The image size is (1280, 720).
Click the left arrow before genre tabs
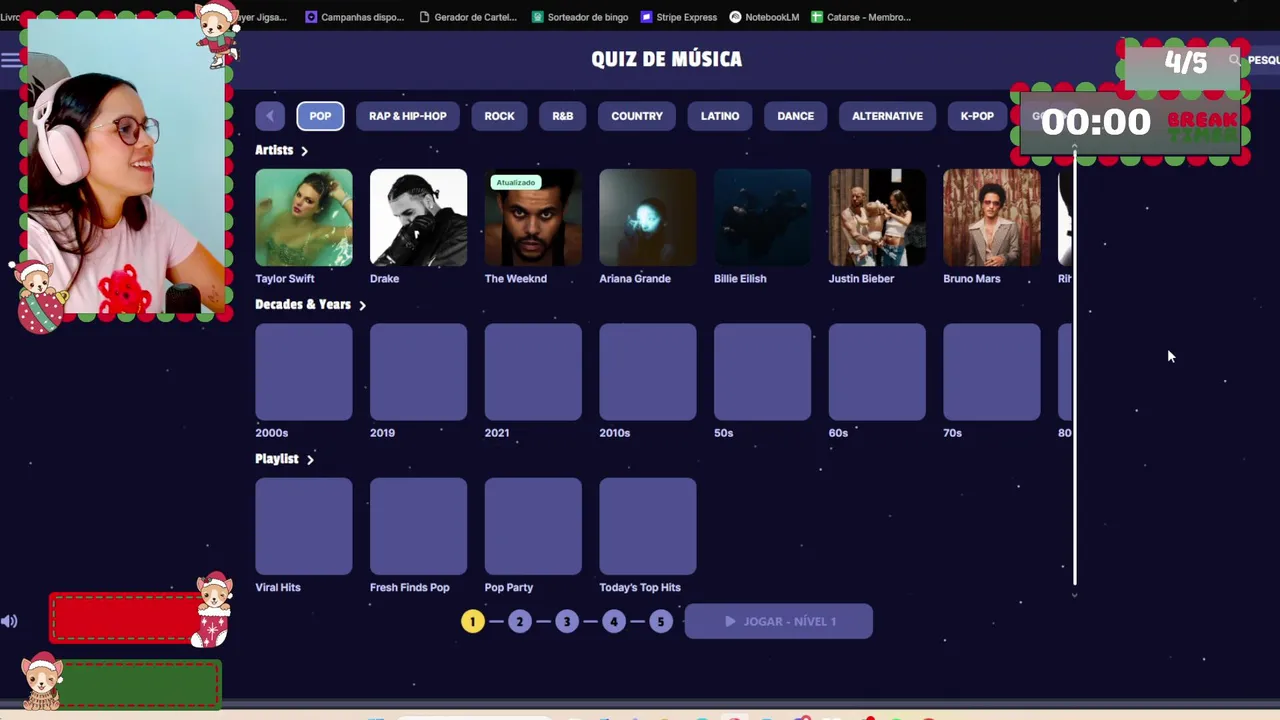coord(270,116)
